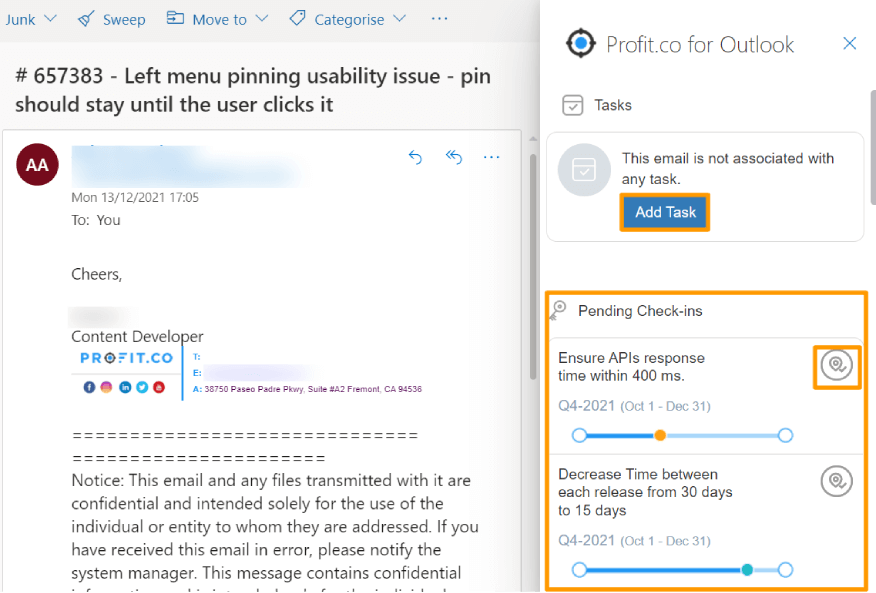Click the Twitter icon in signature
The width and height of the screenshot is (876, 593).
coord(142,387)
